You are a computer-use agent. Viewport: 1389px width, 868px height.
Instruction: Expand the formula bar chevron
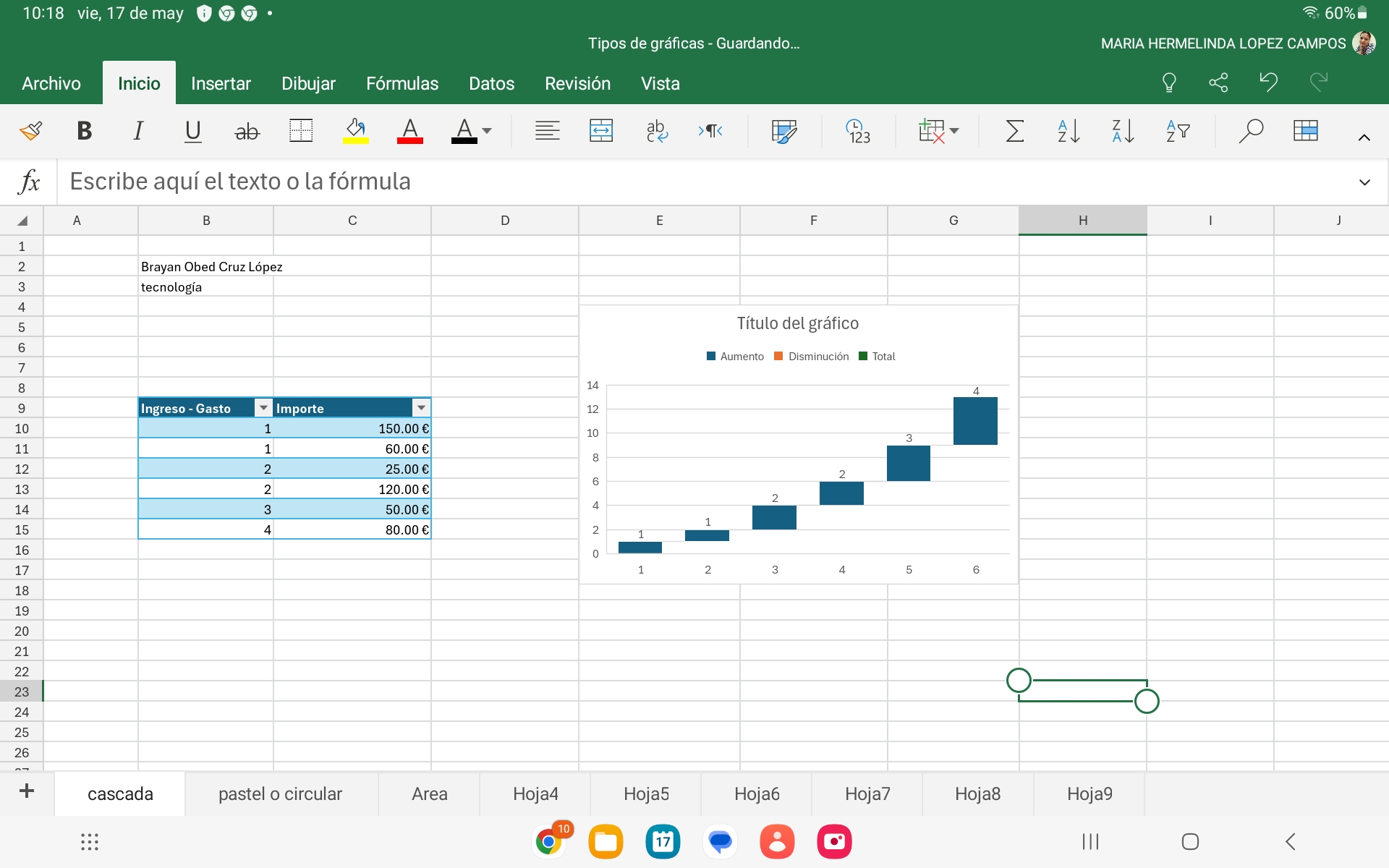tap(1364, 182)
